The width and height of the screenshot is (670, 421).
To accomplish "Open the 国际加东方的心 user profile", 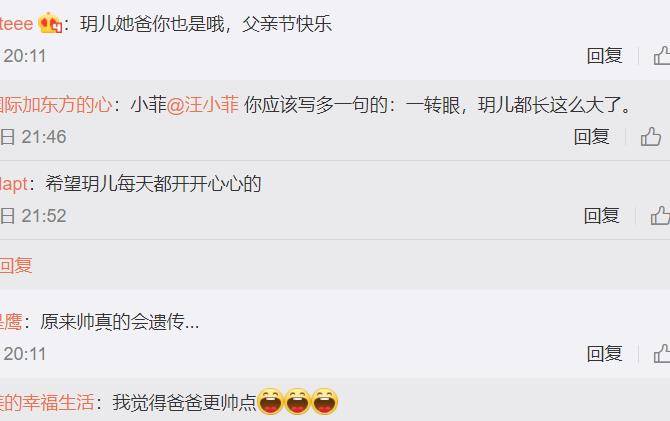I will click(56, 105).
